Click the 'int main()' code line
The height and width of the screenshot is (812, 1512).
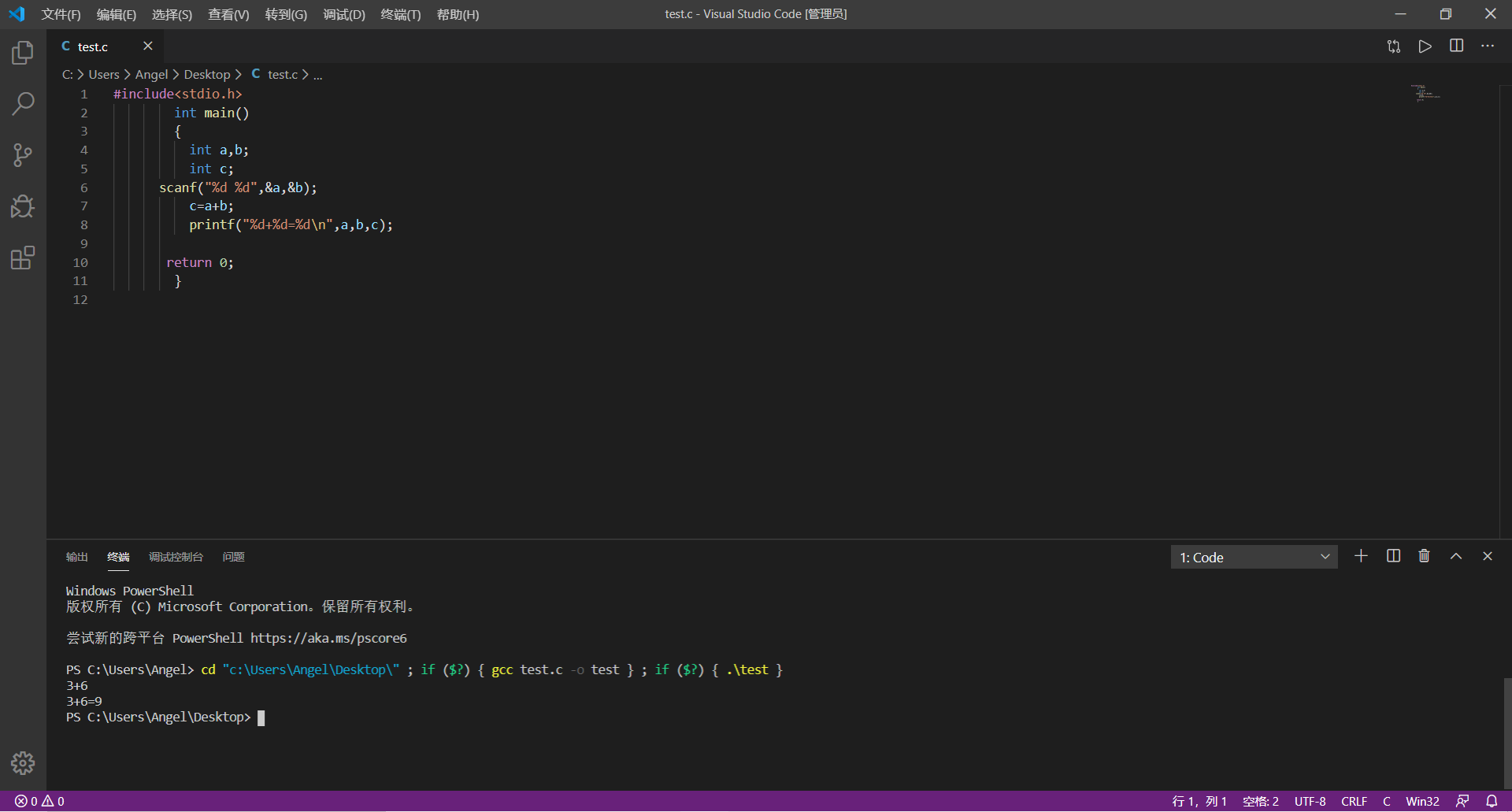click(x=212, y=113)
